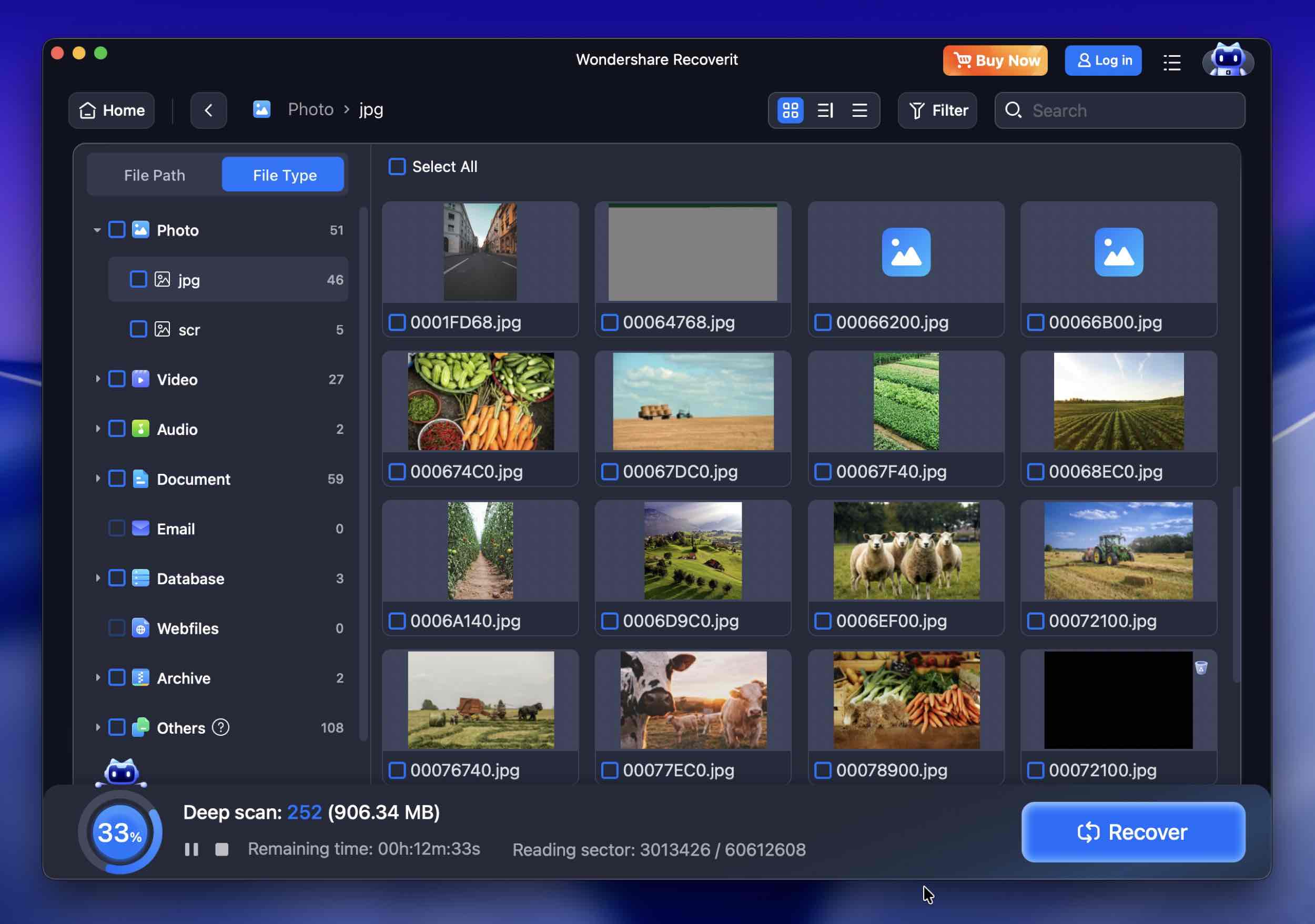Open the Filter panel icon
1315x924 pixels.
coord(937,110)
